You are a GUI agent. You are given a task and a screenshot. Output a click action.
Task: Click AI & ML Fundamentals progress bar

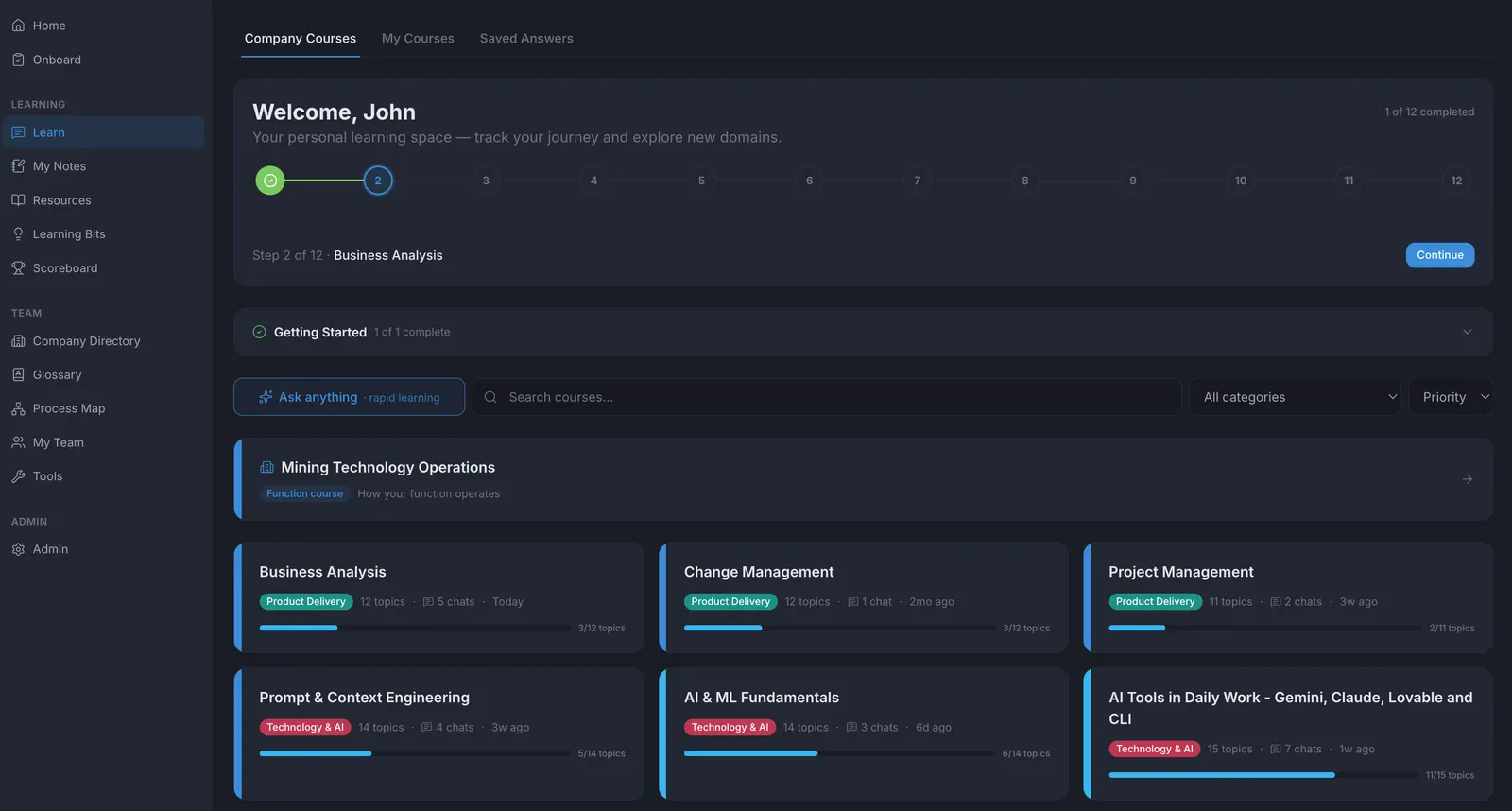(x=839, y=753)
